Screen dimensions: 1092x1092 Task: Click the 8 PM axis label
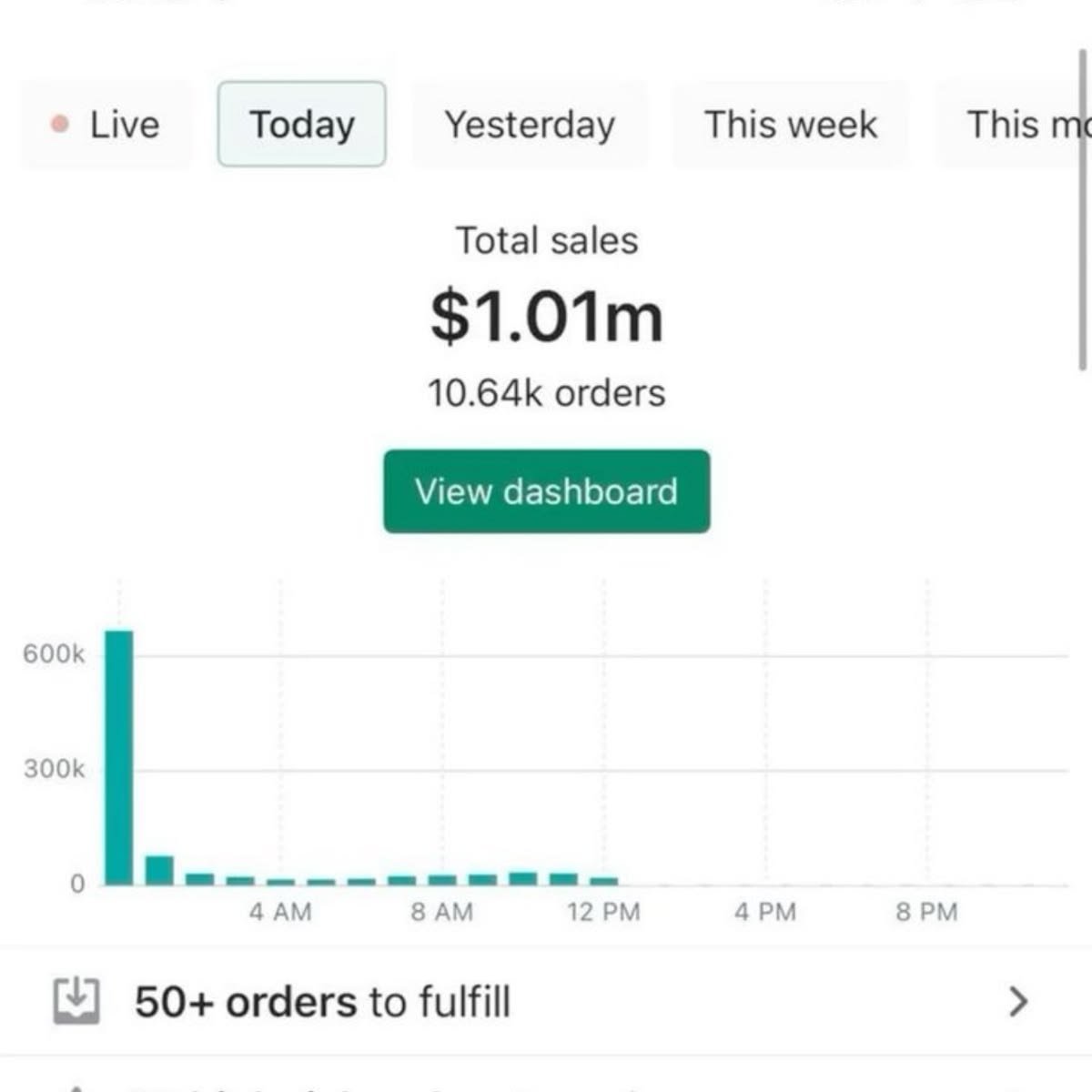tap(926, 912)
